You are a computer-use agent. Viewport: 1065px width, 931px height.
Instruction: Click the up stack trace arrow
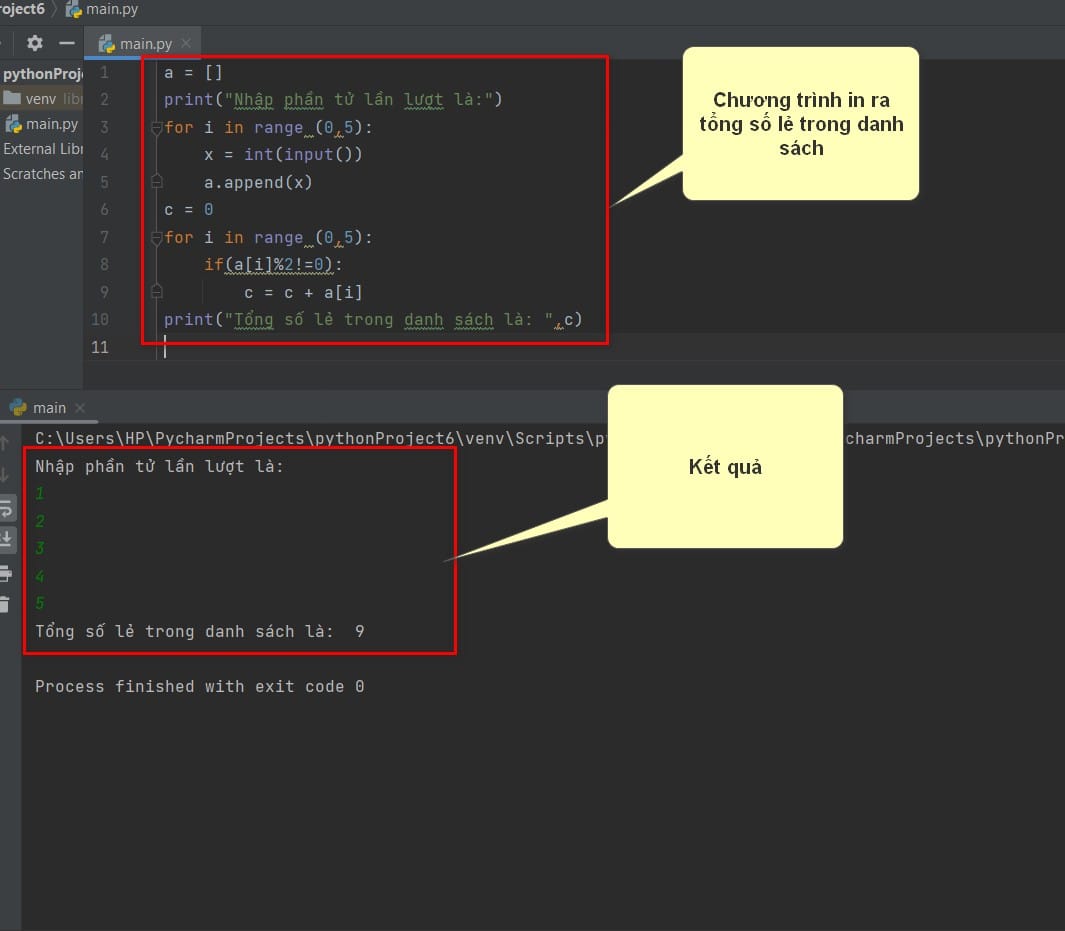[4, 443]
